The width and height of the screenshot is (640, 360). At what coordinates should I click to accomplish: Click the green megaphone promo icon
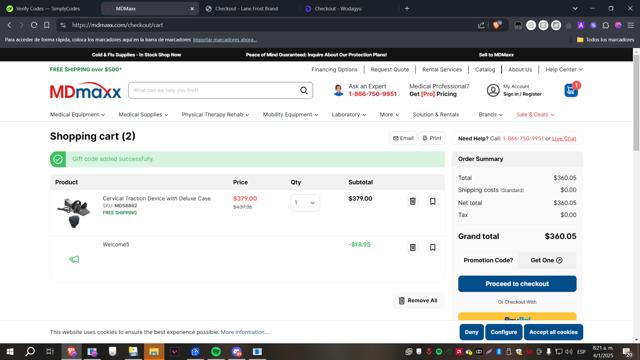(74, 259)
